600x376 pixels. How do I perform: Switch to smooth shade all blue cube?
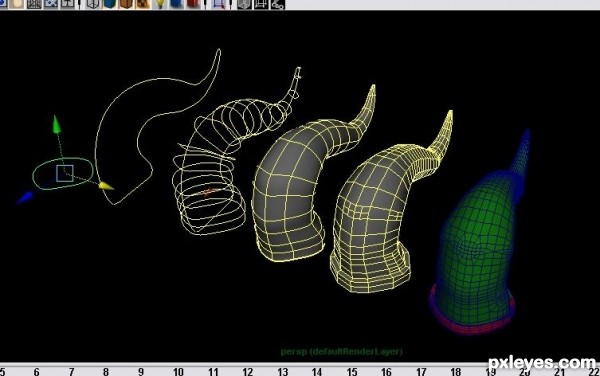click(x=109, y=4)
